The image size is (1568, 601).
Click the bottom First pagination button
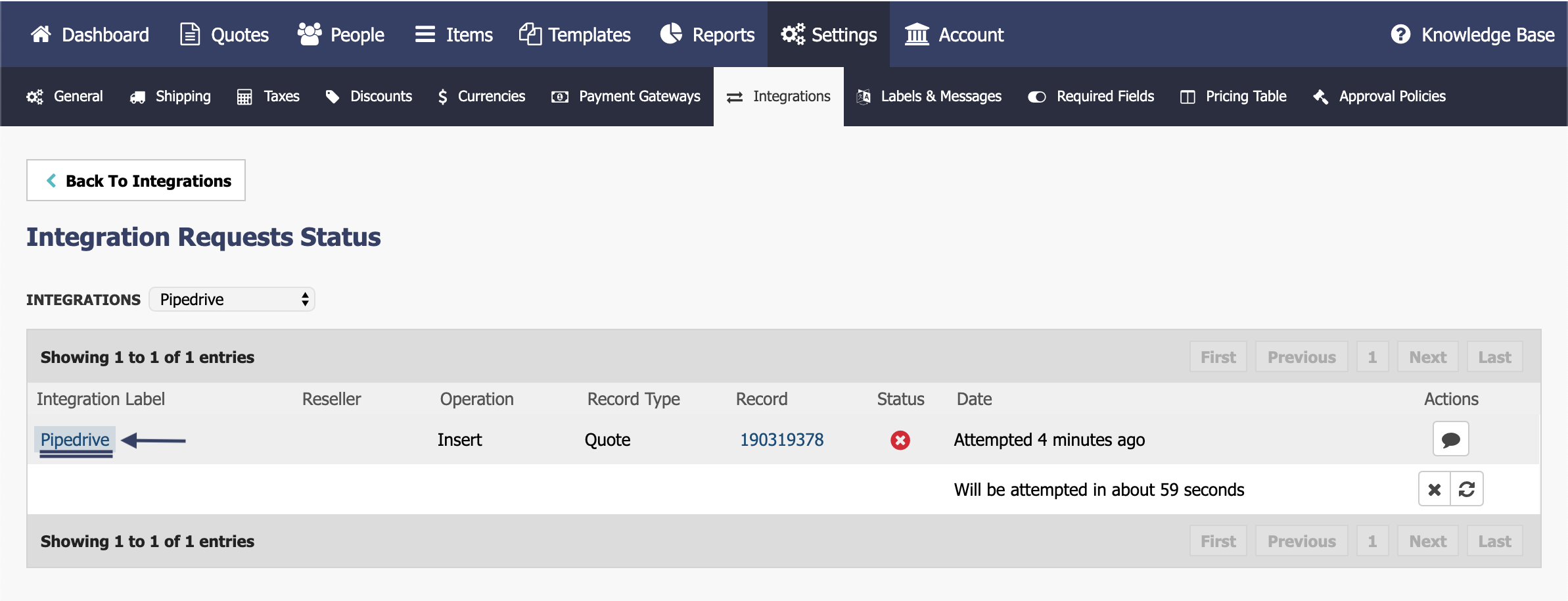(x=1218, y=541)
